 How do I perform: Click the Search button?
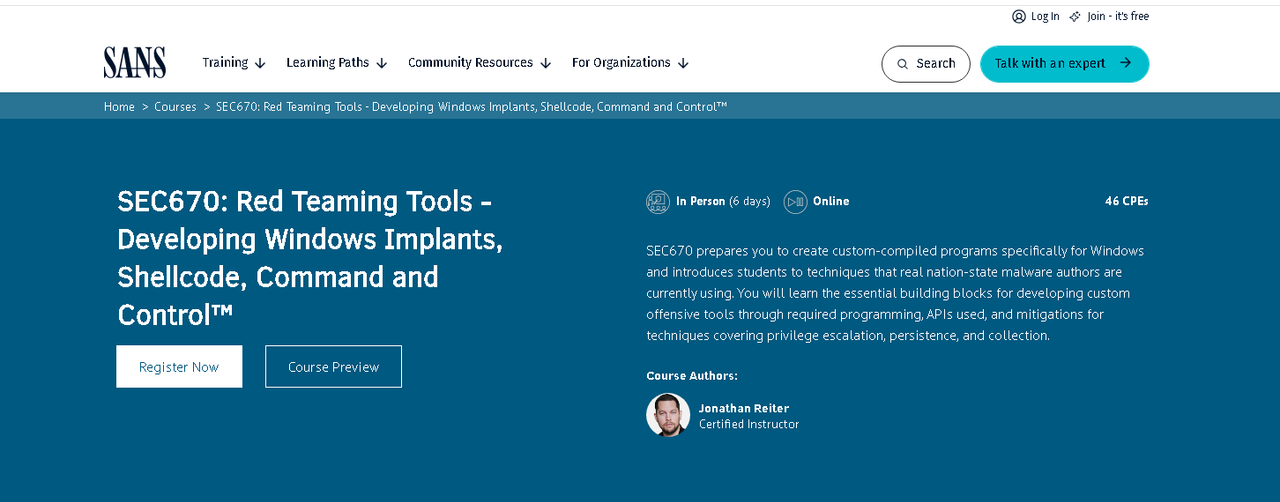(x=926, y=64)
